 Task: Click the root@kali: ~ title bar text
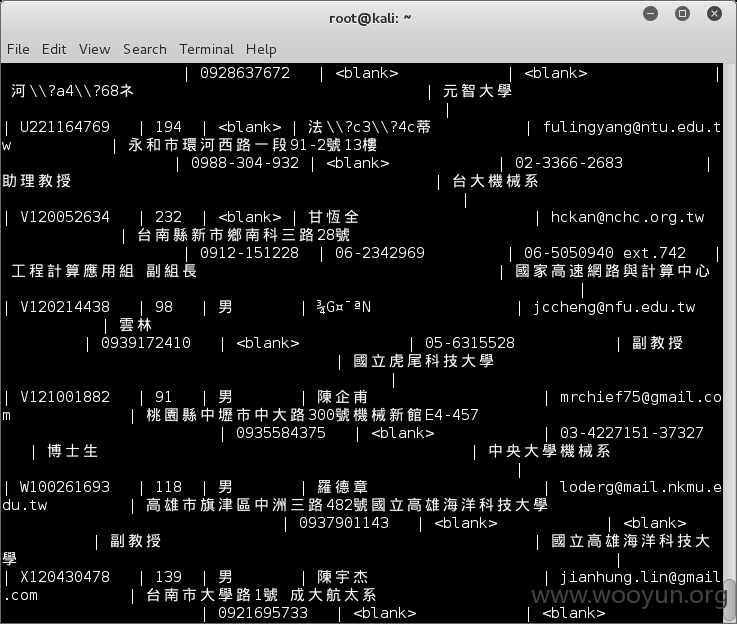tap(370, 18)
